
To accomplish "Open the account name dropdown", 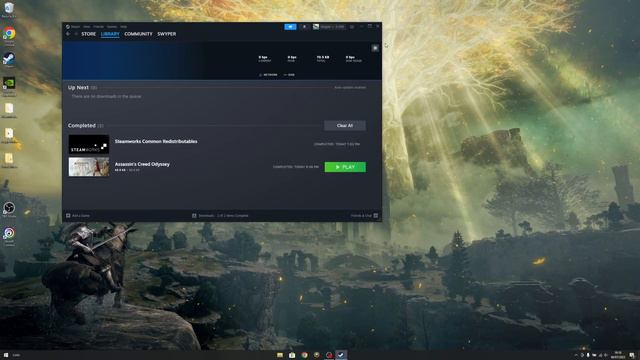I will pyautogui.click(x=333, y=27).
